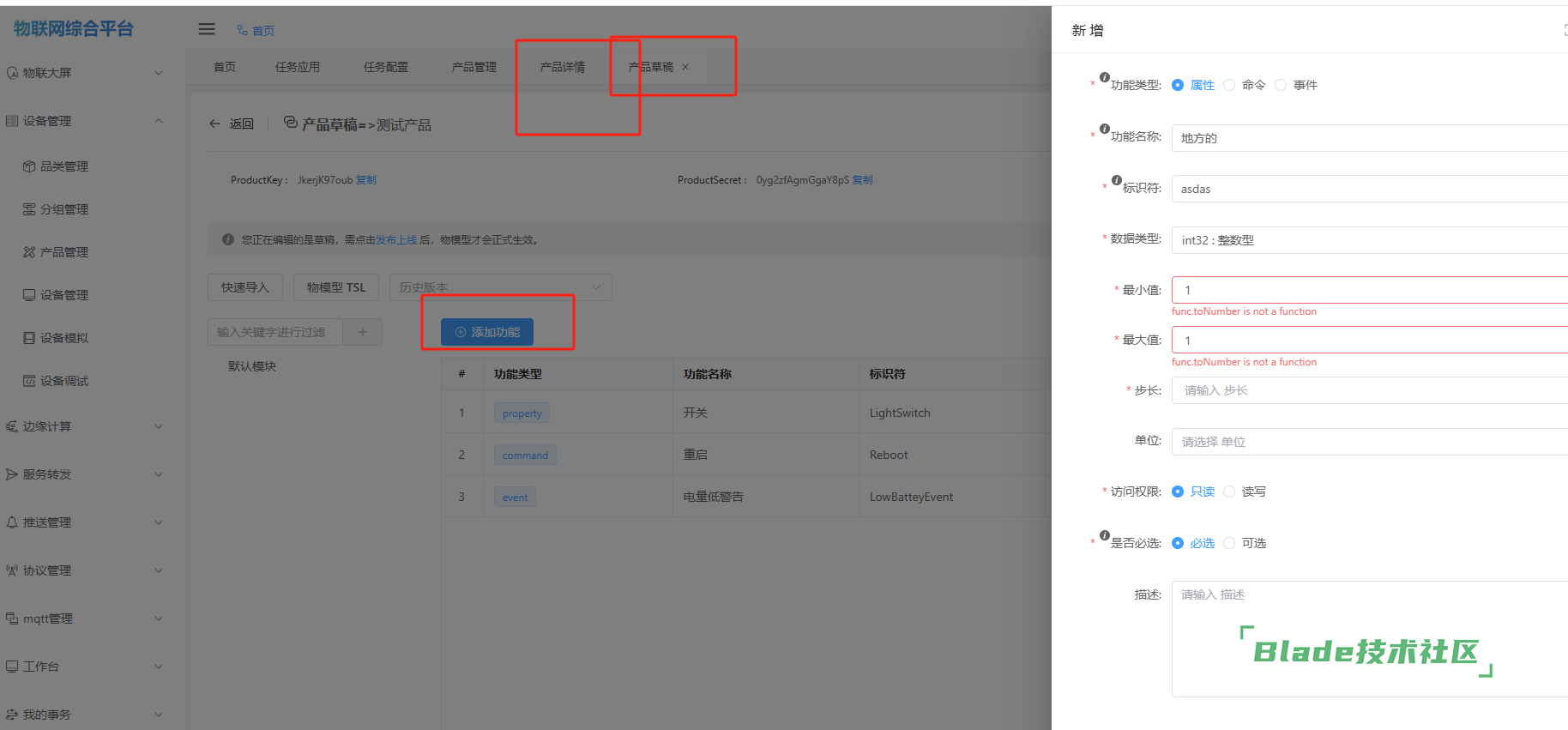Click the 物模型 TSL button

[x=336, y=287]
